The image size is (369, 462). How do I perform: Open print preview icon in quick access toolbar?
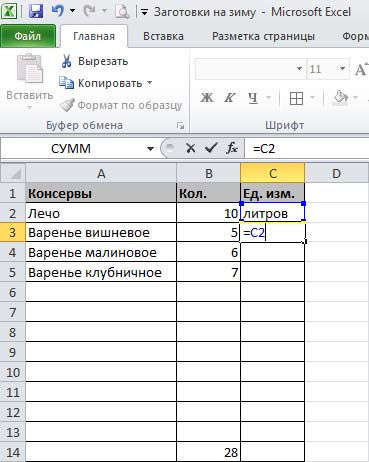(122, 12)
